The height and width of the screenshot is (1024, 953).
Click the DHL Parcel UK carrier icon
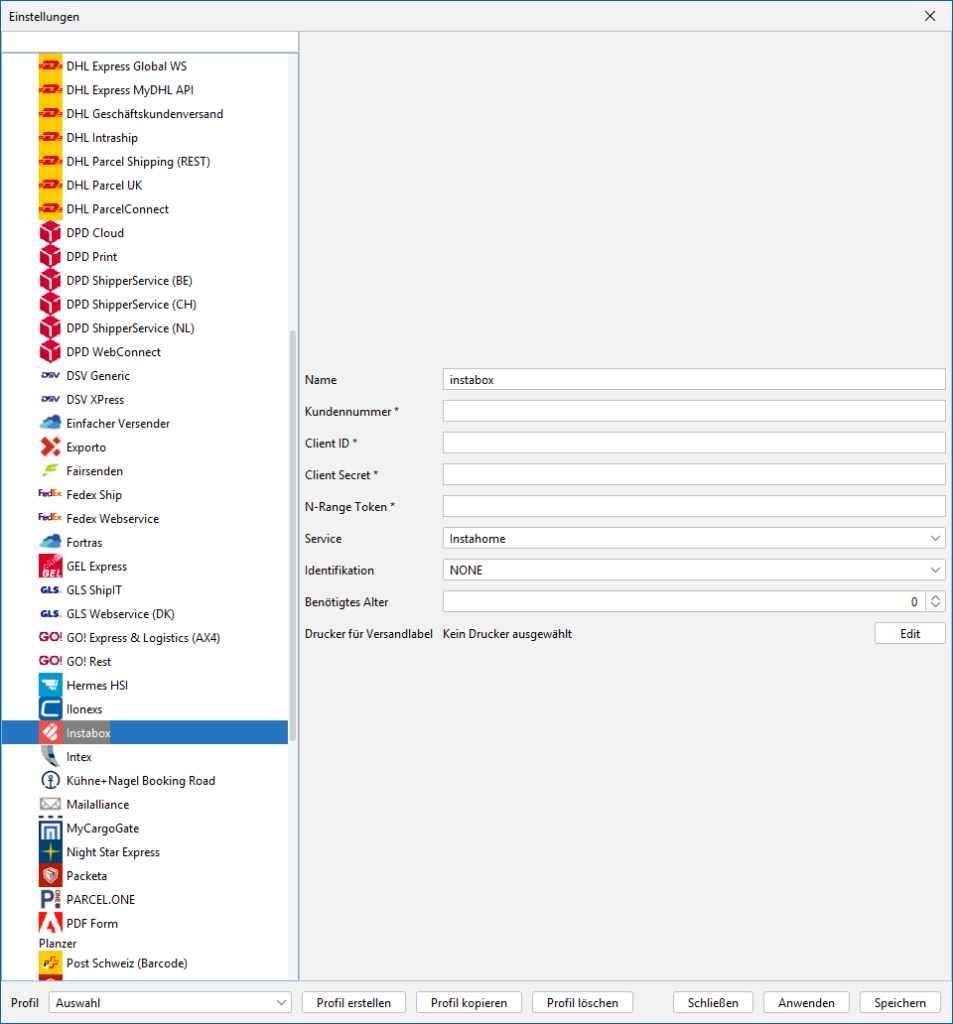pos(50,185)
